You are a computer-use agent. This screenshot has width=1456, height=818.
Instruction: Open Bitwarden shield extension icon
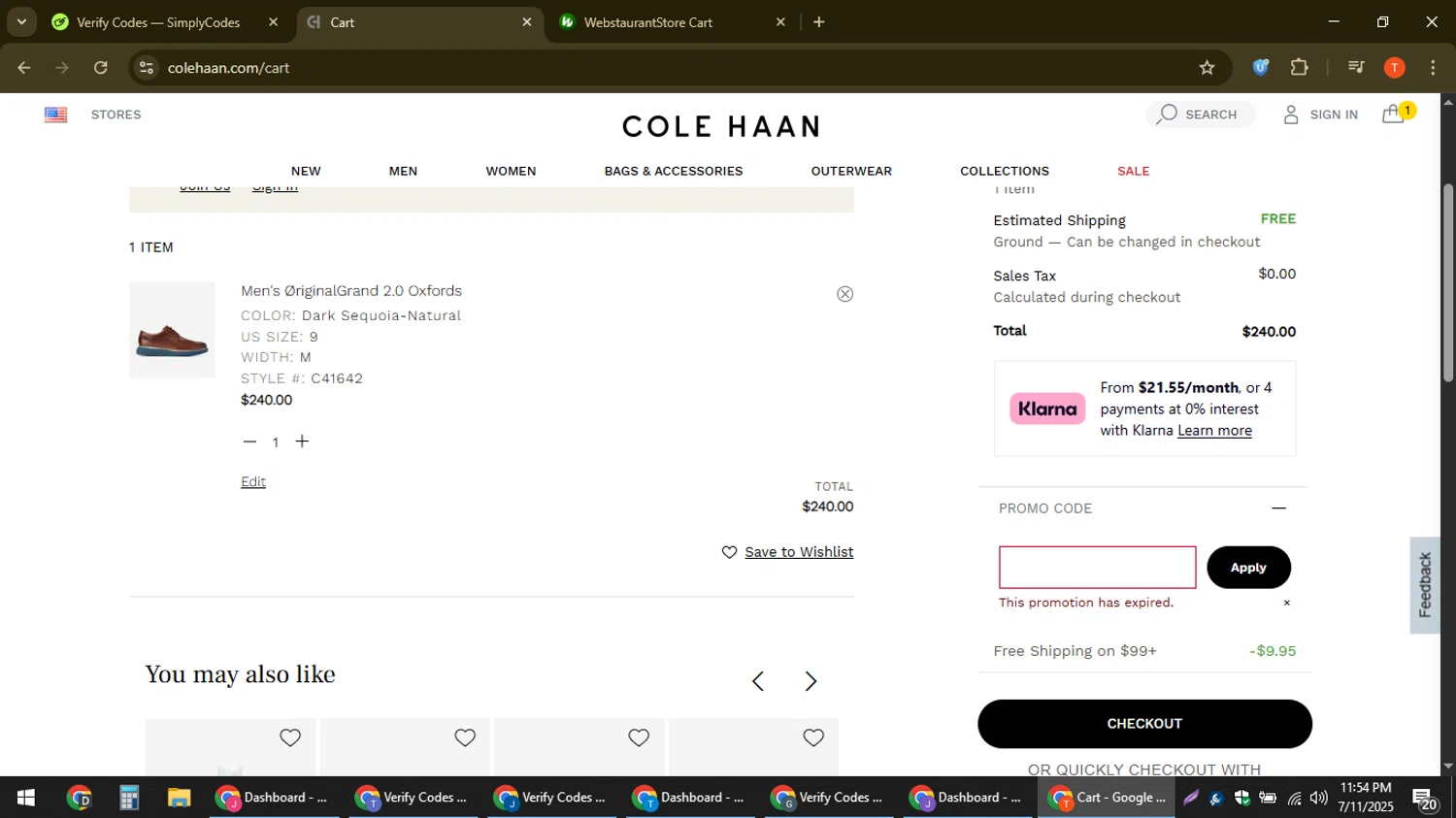(x=1261, y=68)
